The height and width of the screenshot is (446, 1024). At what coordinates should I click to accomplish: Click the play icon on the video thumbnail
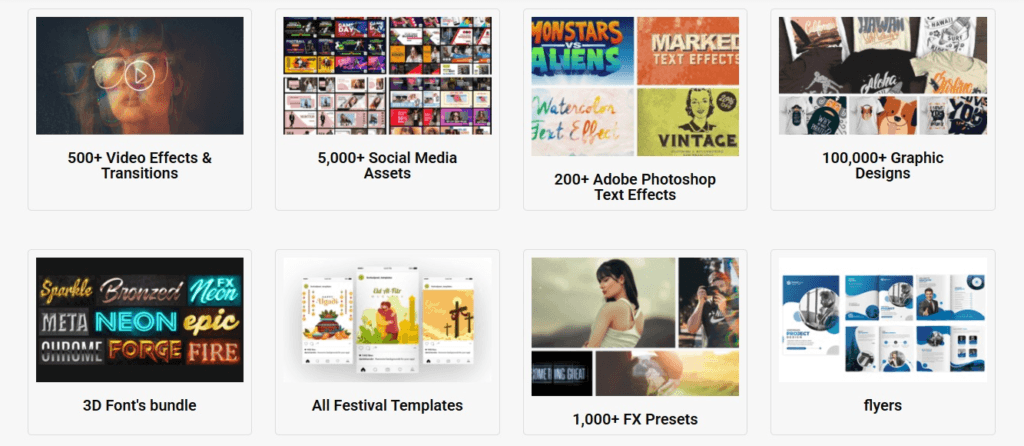[140, 73]
